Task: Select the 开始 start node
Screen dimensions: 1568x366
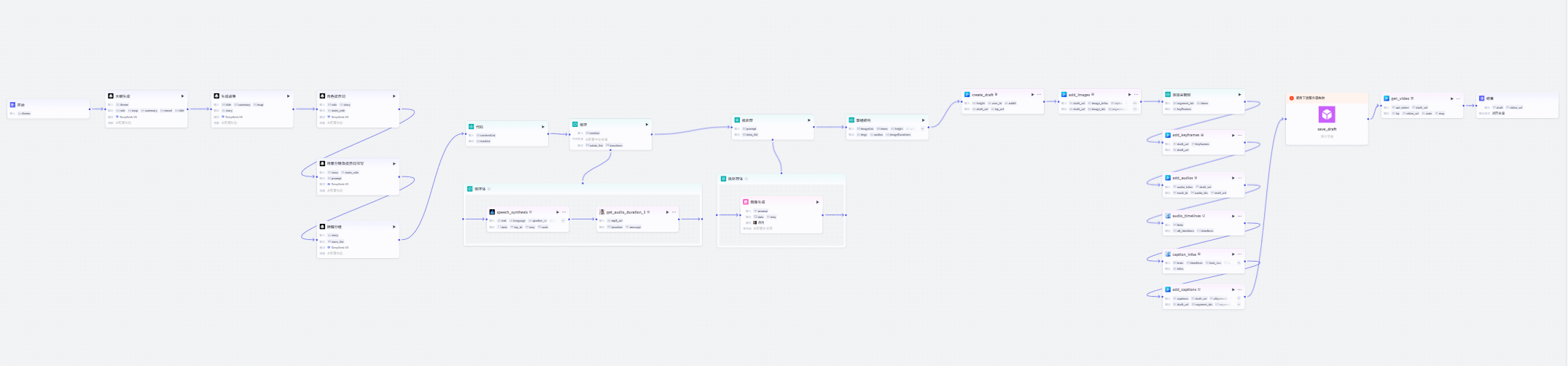Action: [20, 105]
